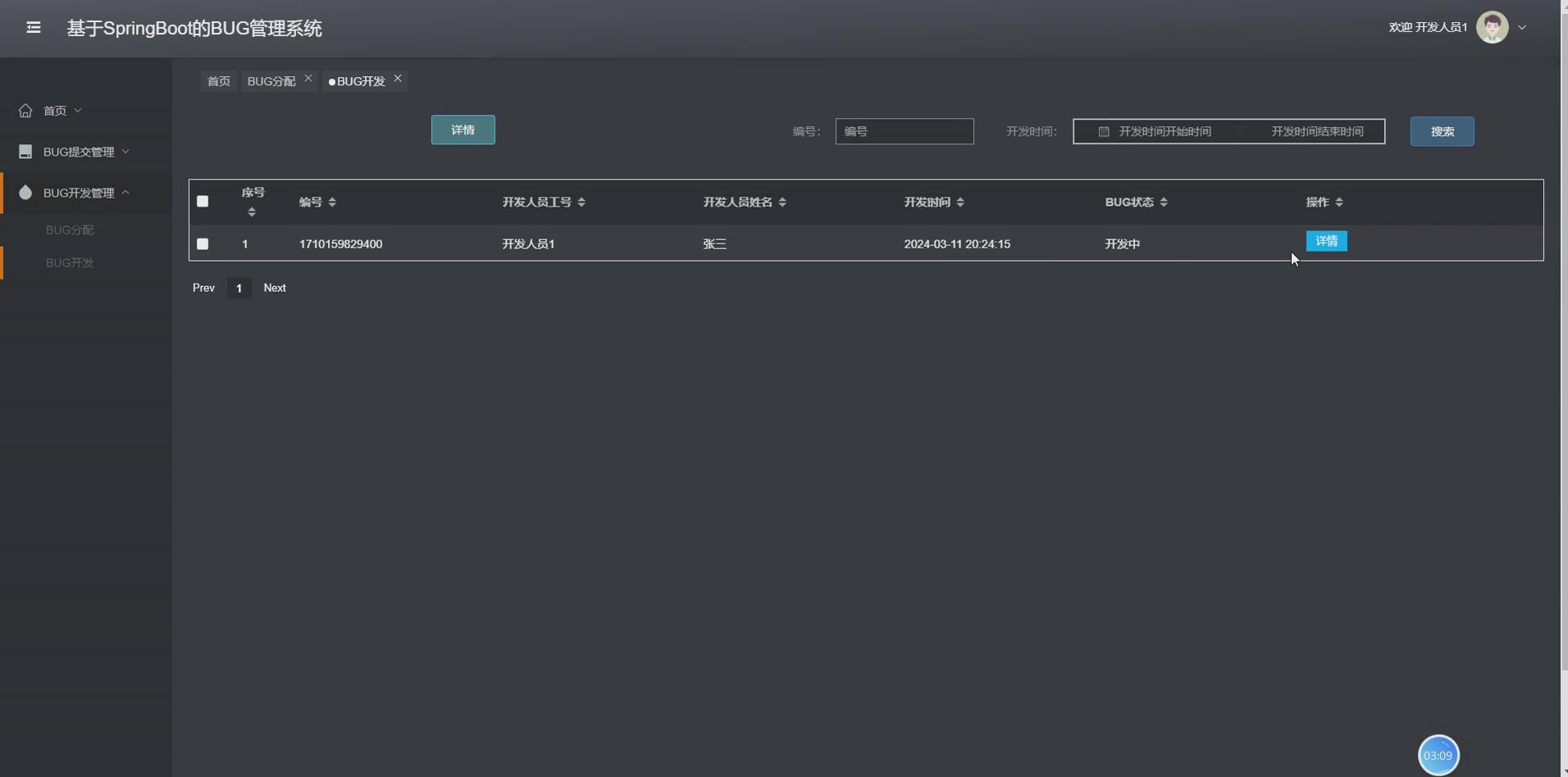Click the 编号 search input field
Image resolution: width=1568 pixels, height=777 pixels.
[x=905, y=131]
